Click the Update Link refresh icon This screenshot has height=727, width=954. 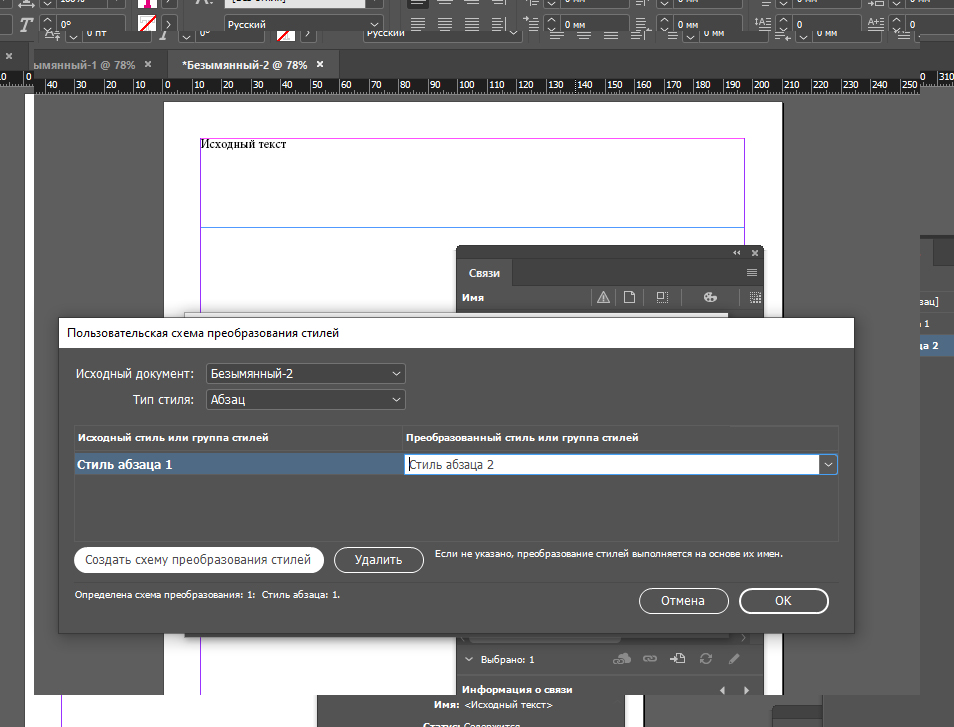click(x=706, y=659)
